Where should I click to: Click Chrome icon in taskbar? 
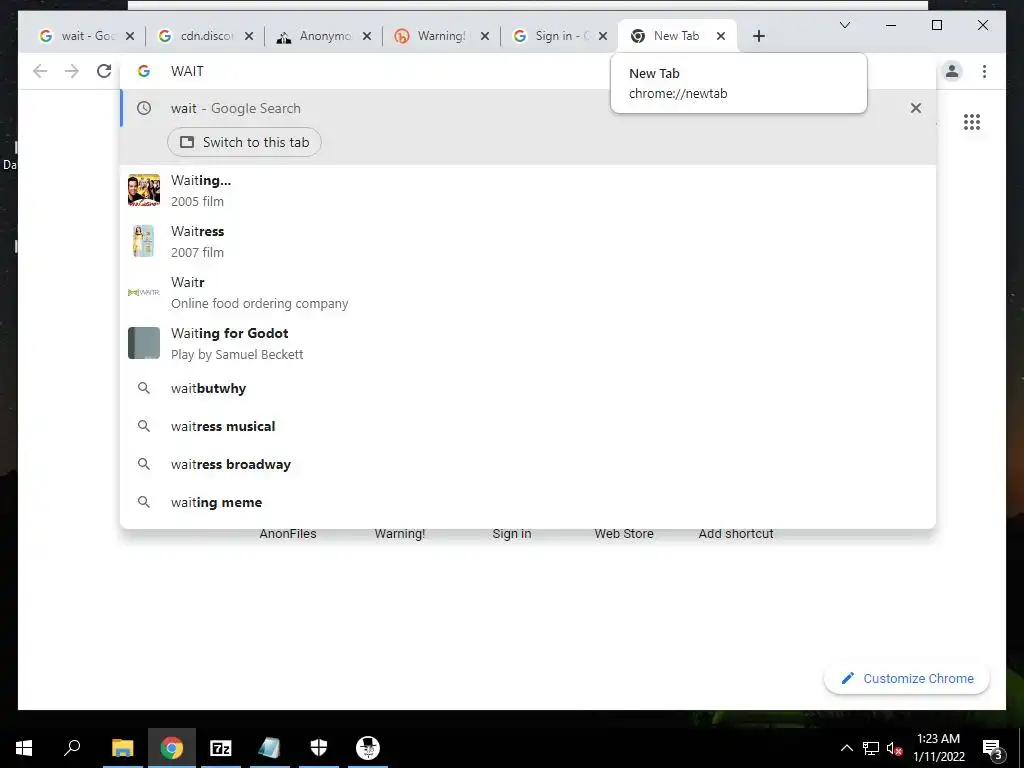172,748
